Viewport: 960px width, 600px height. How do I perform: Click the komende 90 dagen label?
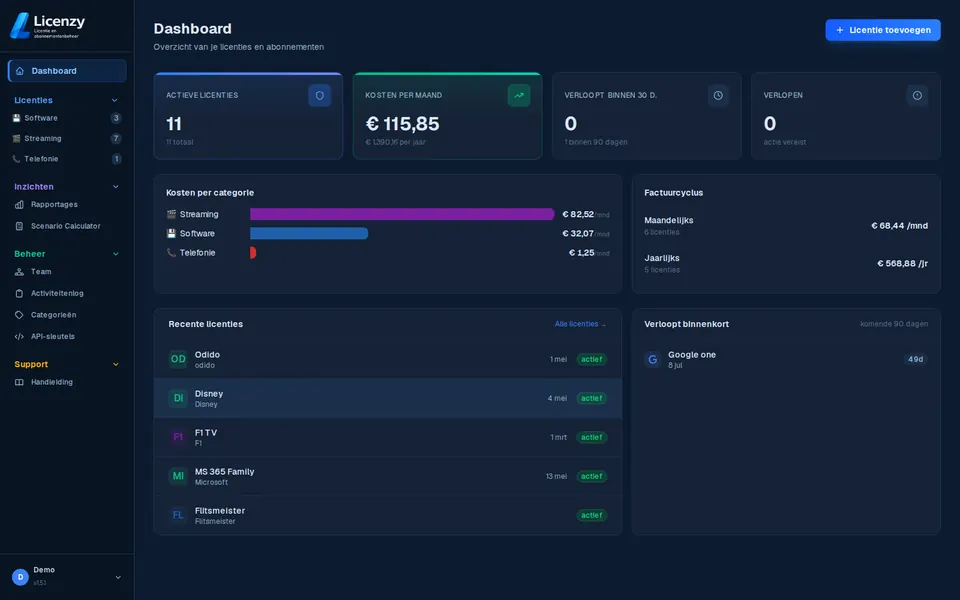tap(894, 324)
